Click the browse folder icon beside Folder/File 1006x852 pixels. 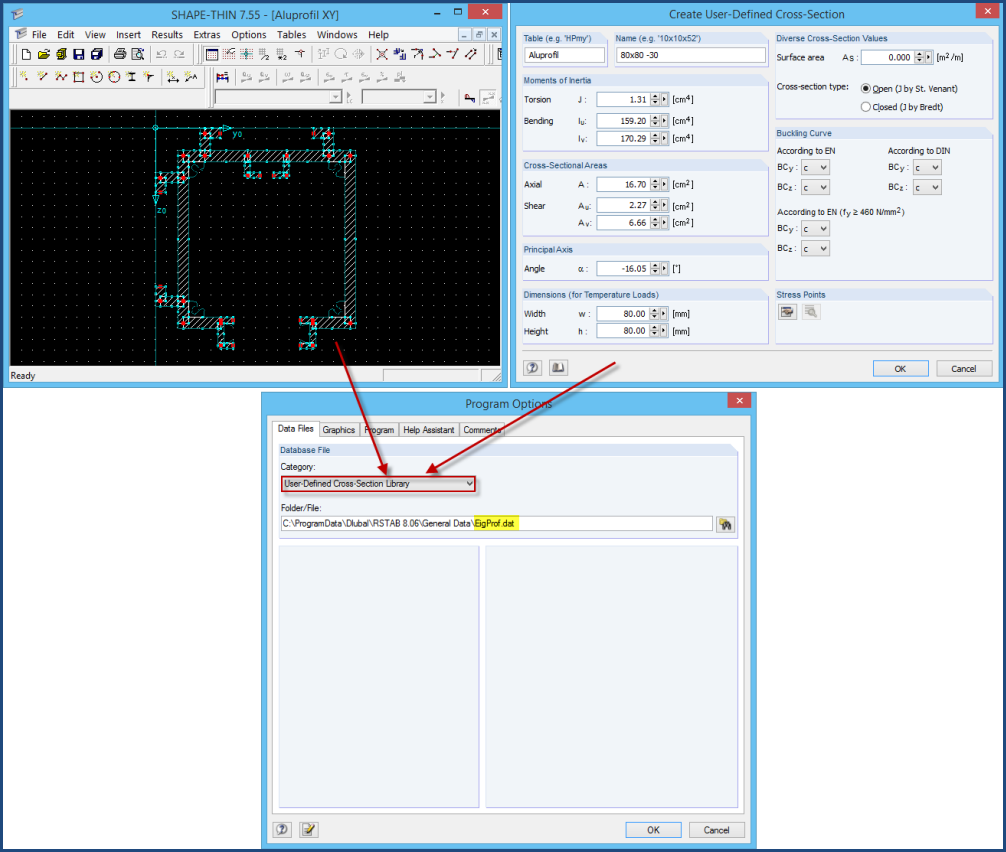(726, 524)
